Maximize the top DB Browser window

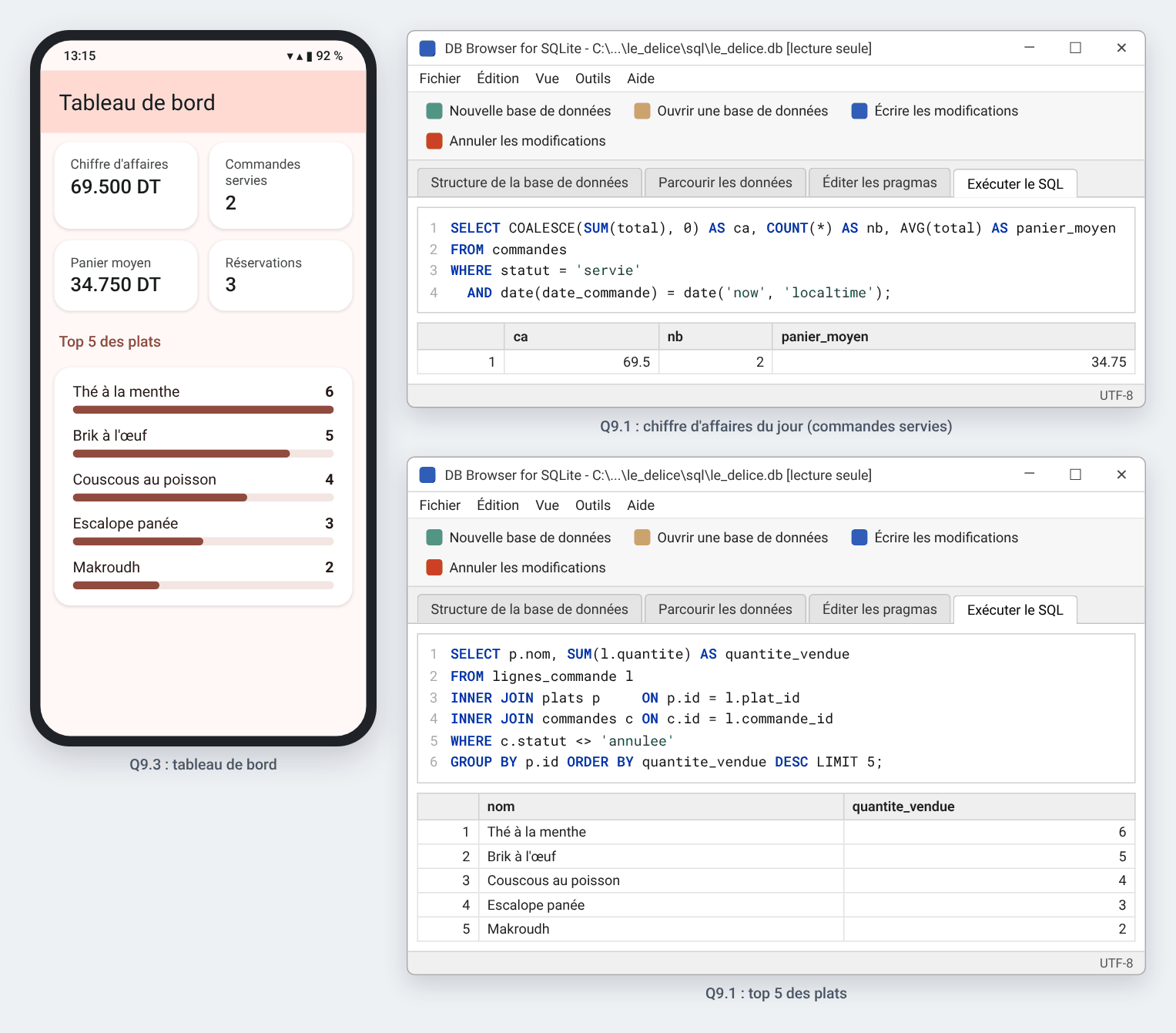pyautogui.click(x=1075, y=48)
